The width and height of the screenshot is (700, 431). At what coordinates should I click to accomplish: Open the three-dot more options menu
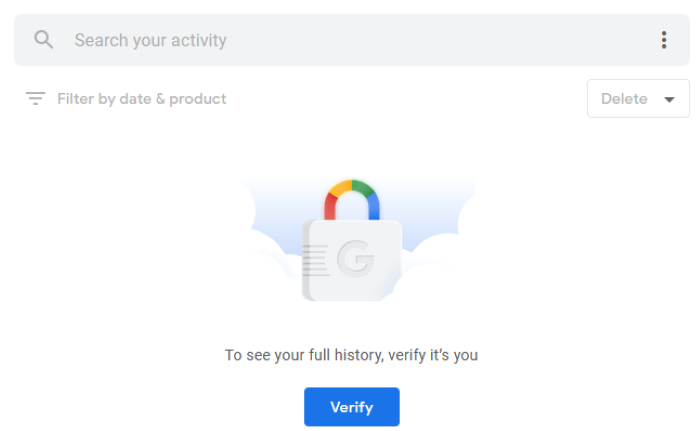click(x=664, y=40)
